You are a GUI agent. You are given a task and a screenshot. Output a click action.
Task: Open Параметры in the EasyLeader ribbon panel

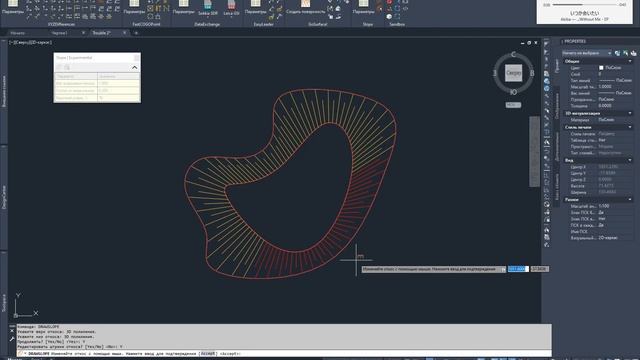(x=256, y=7)
